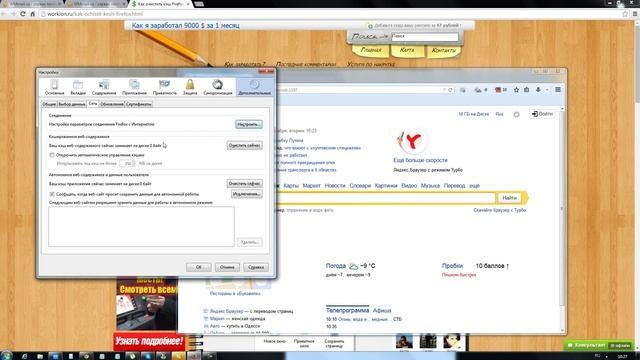Click the Найти search button
640x360 pixels.
pyautogui.click(x=509, y=198)
